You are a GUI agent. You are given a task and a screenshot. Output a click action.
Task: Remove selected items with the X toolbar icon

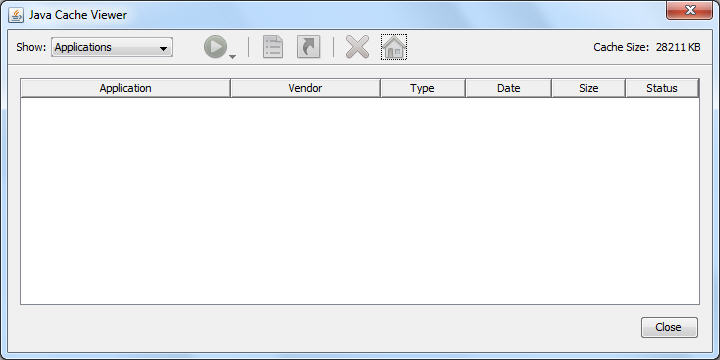[x=357, y=47]
